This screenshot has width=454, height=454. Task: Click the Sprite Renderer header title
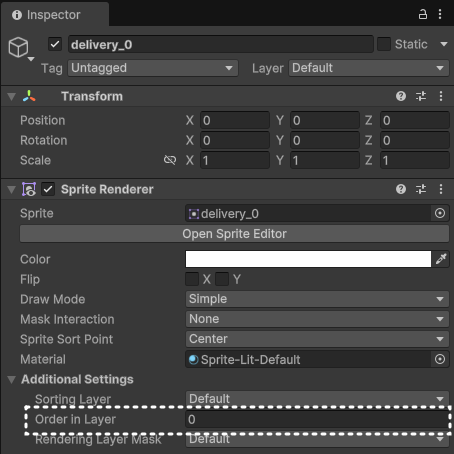[107, 189]
